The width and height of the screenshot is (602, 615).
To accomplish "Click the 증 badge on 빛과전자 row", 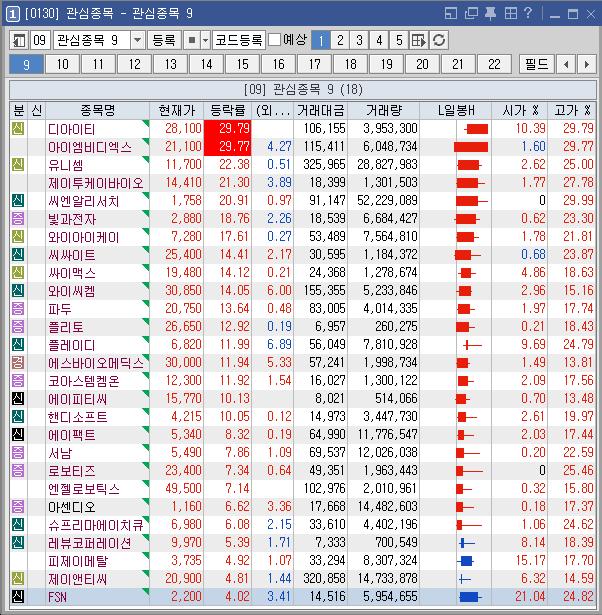I will coord(18,218).
